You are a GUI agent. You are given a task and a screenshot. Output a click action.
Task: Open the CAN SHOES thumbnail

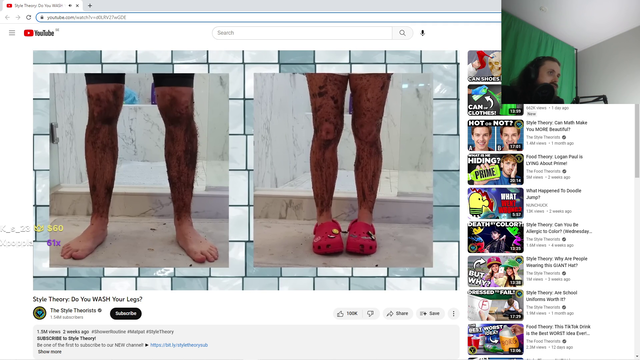tap(484, 66)
